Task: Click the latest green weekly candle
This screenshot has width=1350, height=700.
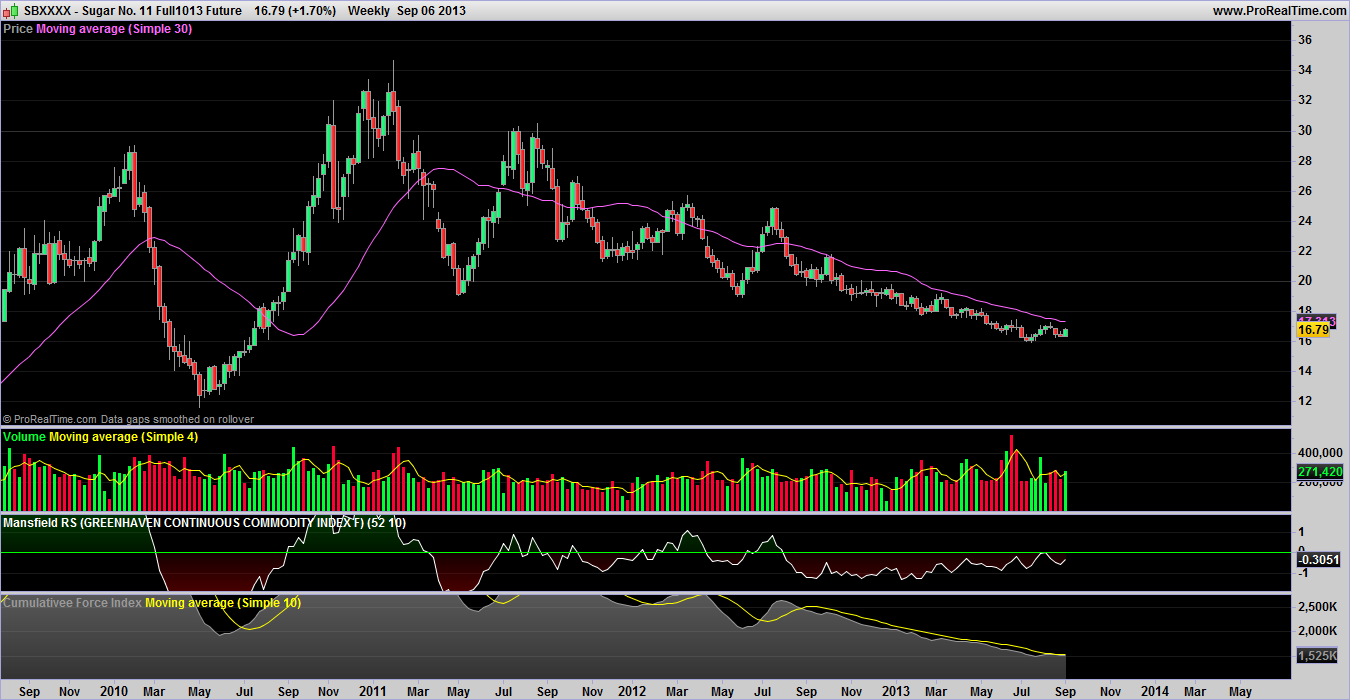Action: point(1066,332)
